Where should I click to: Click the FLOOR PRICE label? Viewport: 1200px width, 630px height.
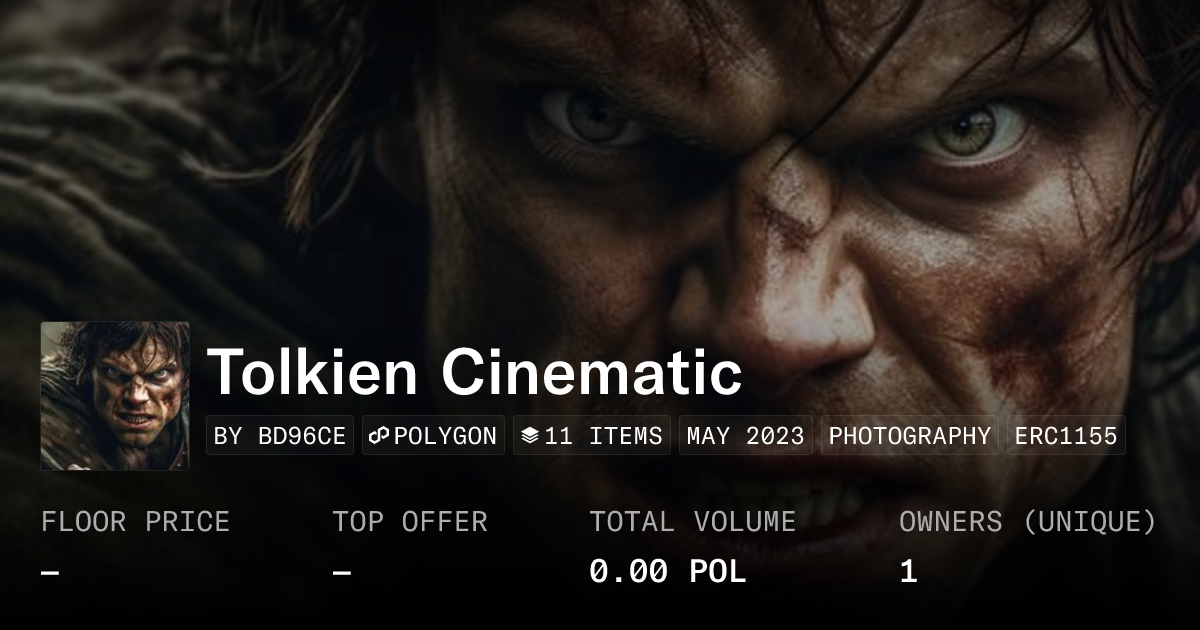[x=135, y=522]
